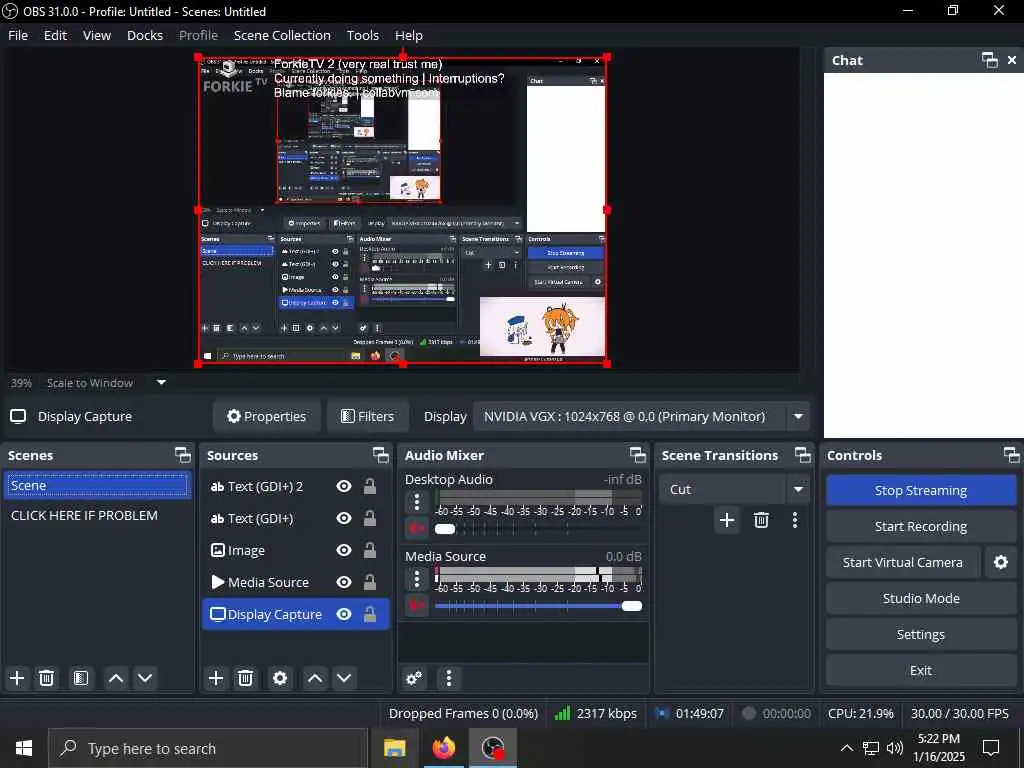Open the Tools menu
Screen dimensions: 1024x768
coord(362,35)
